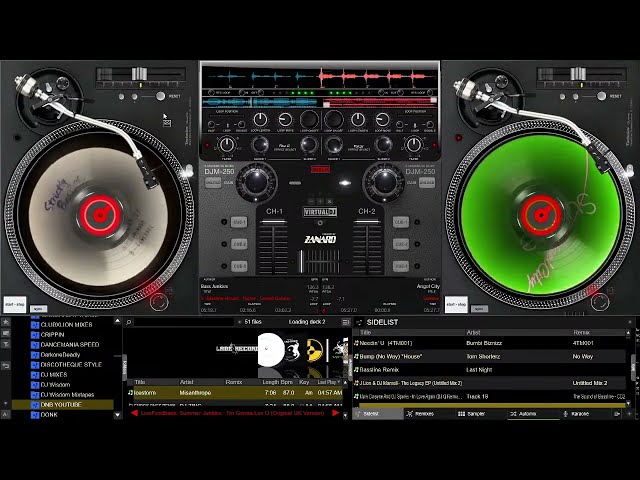640x480 pixels.
Task: Click the favorites star sidebar icon
Action: click(x=6, y=322)
